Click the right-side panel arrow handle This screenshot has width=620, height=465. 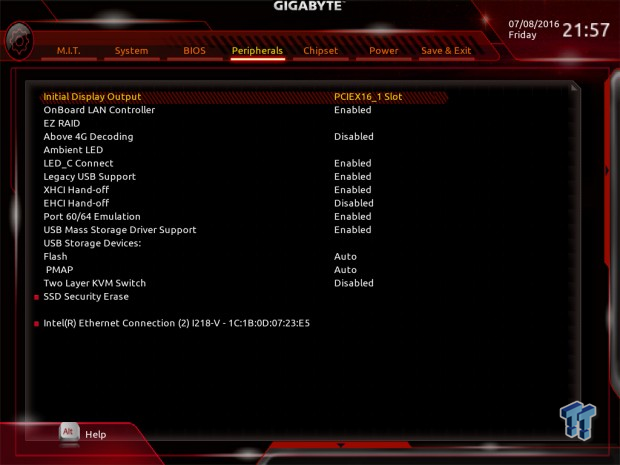[x=607, y=170]
